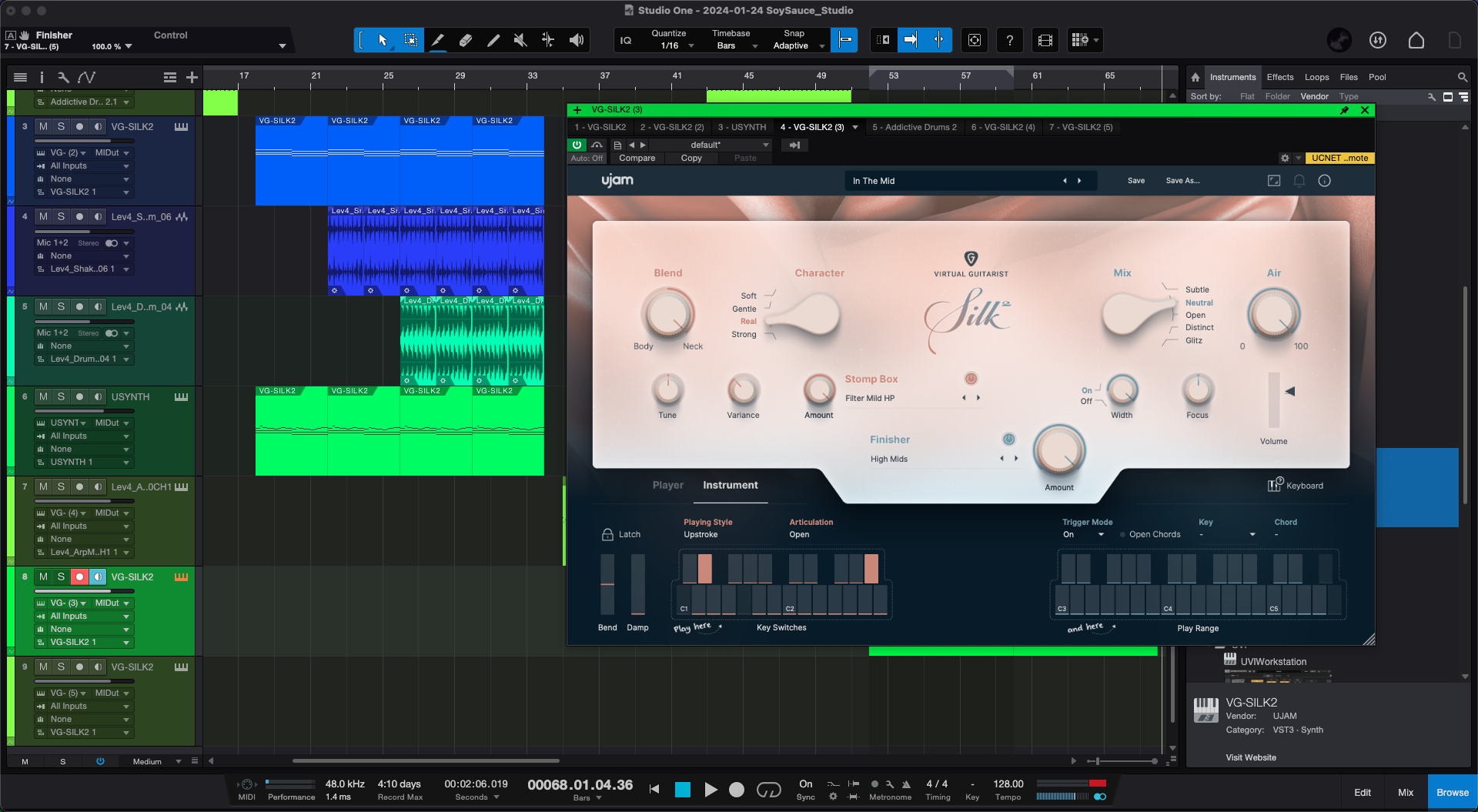
Task: Pin the VG-SILK2 plugin window
Action: pos(1345,110)
